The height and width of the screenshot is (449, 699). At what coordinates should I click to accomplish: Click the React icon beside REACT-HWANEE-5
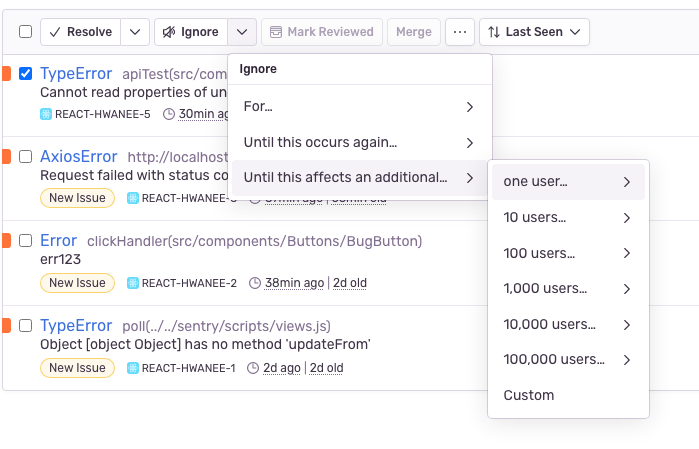click(x=46, y=114)
